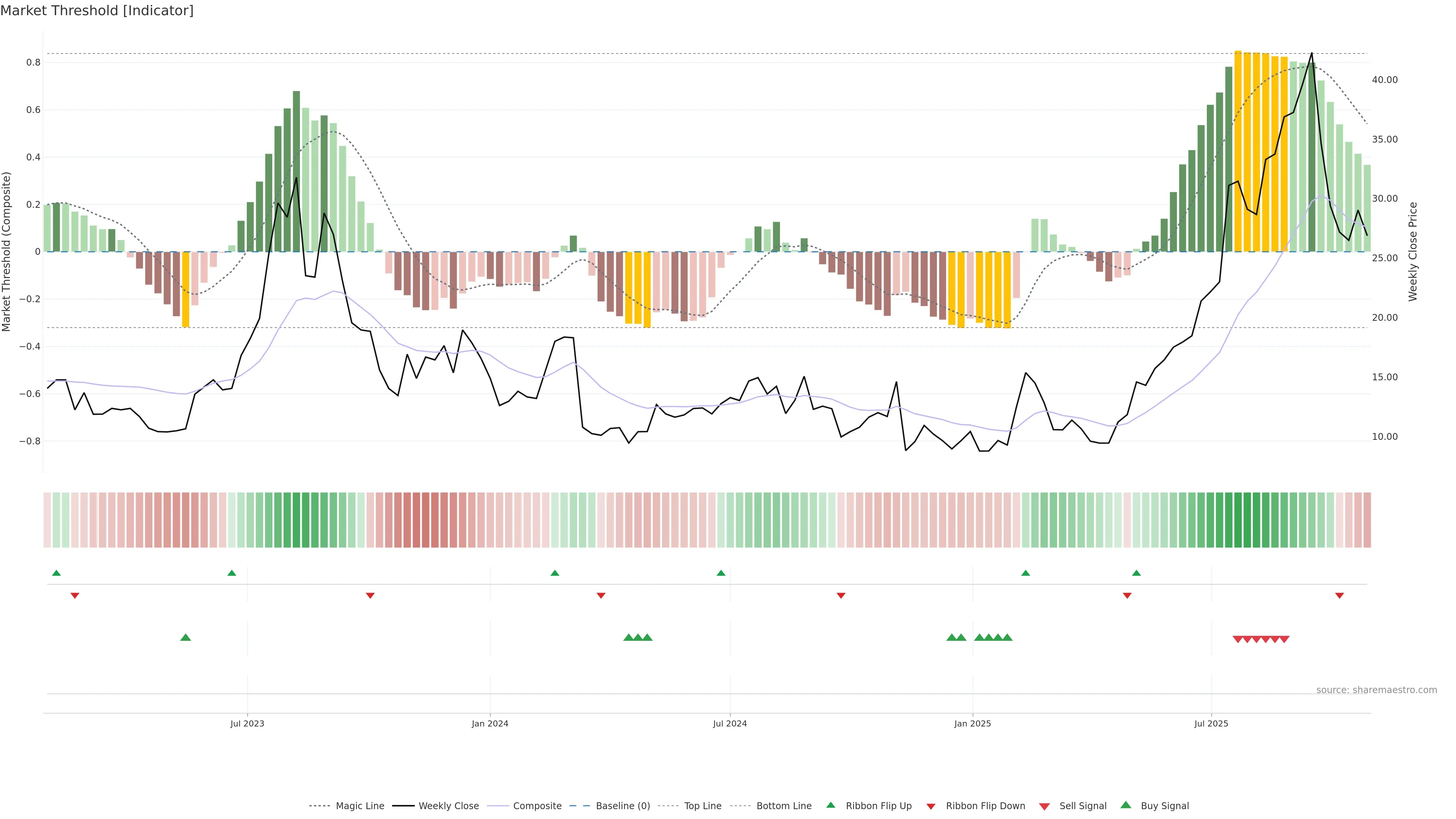Image resolution: width=1456 pixels, height=819 pixels.
Task: Toggle the Top Line legend entry
Action: (703, 805)
